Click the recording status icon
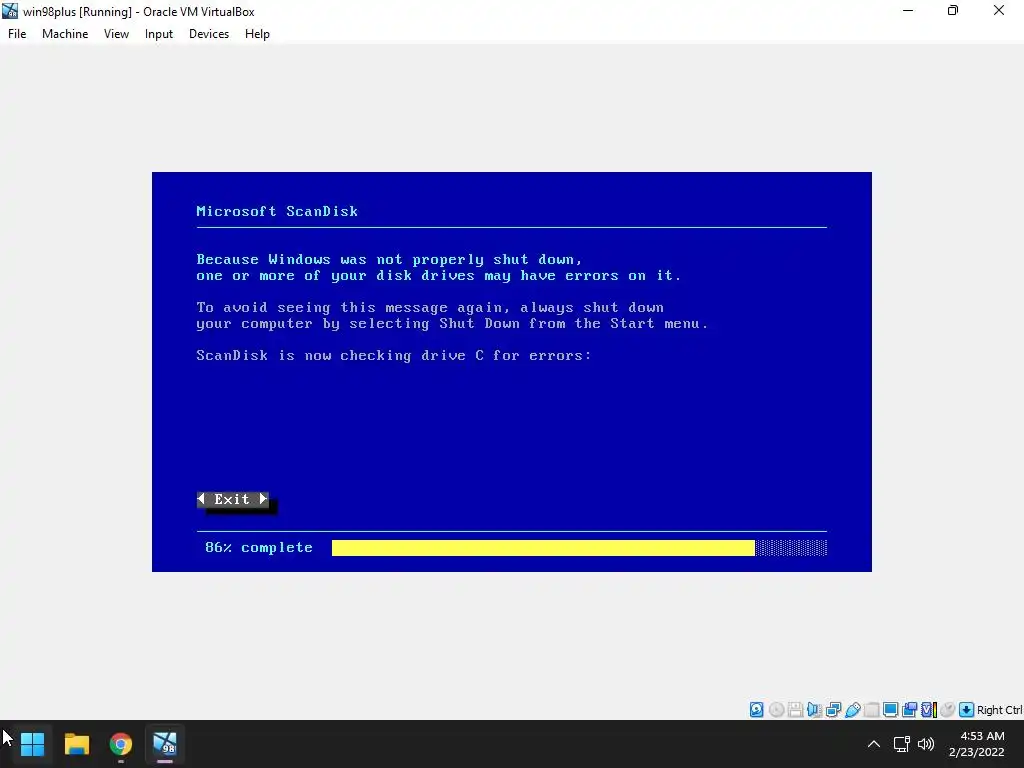 coord(909,709)
